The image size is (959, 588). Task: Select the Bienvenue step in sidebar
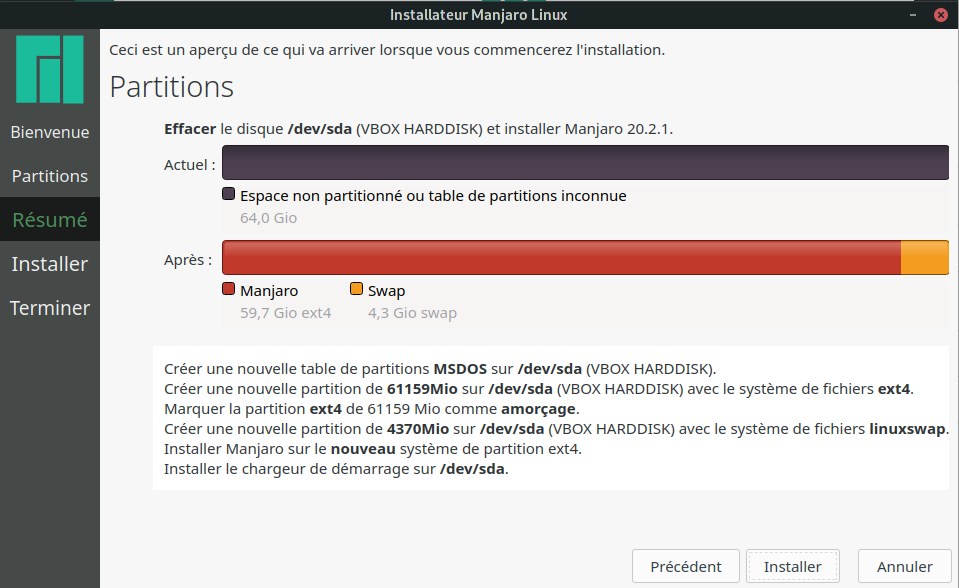pyautogui.click(x=50, y=132)
